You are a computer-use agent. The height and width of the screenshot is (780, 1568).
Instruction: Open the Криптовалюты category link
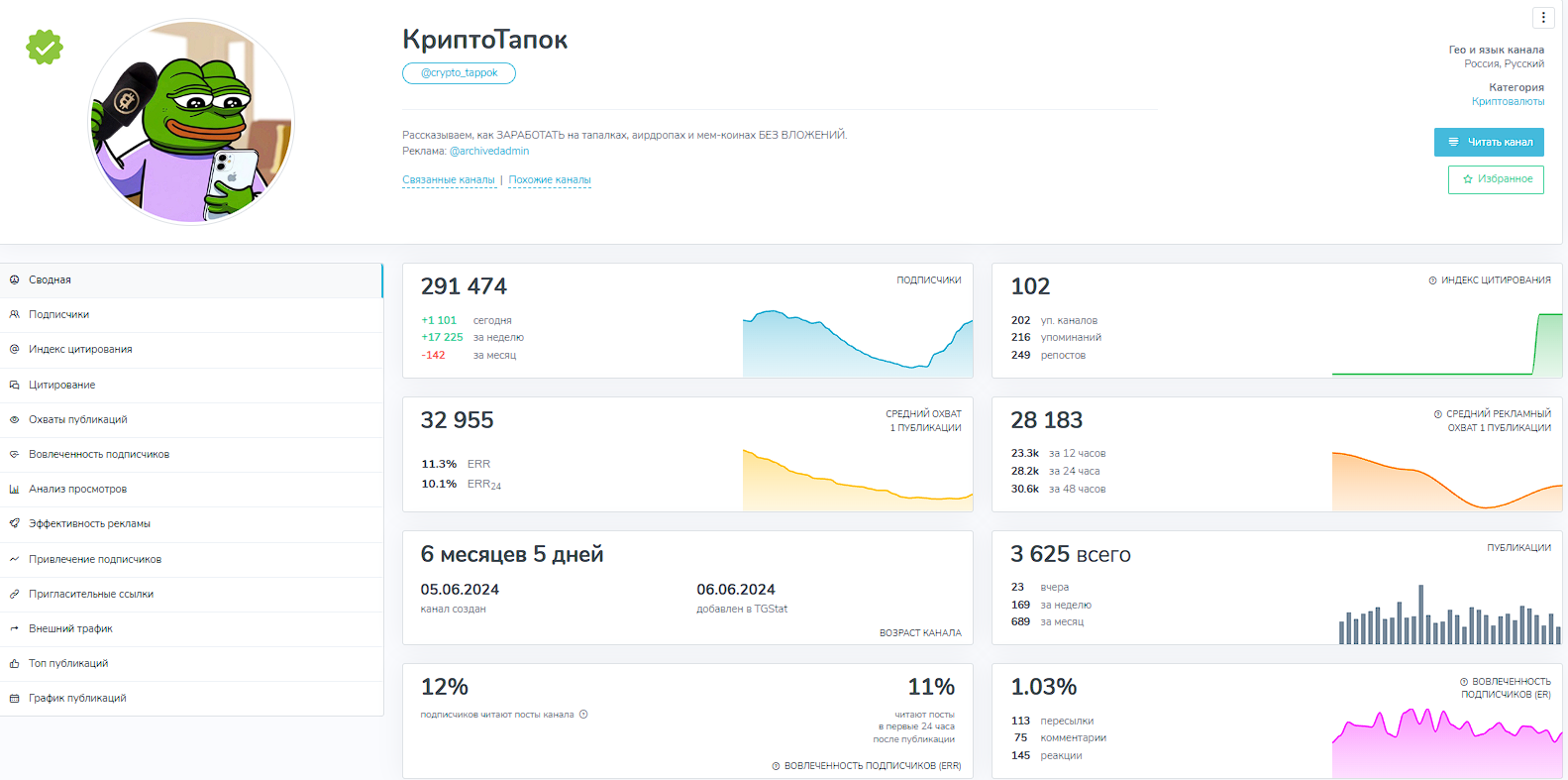click(1508, 101)
